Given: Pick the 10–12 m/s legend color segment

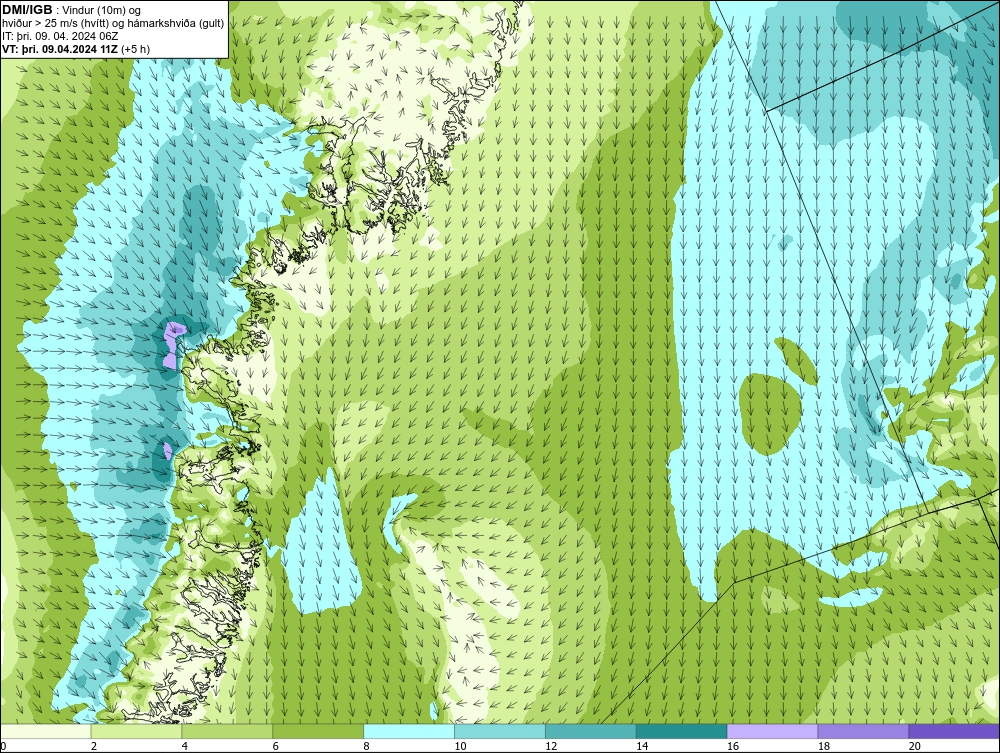Looking at the screenshot, I should click(x=500, y=731).
